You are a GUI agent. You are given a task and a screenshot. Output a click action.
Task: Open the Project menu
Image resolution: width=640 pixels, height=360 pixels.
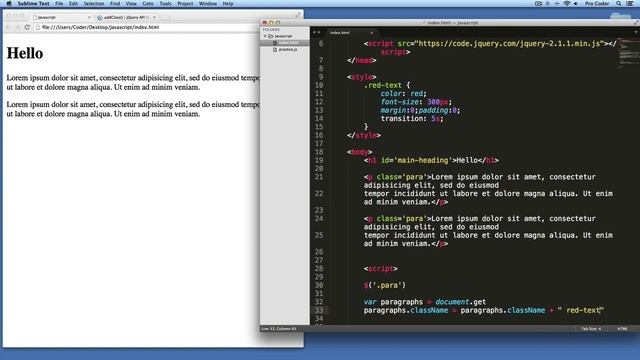pos(185,3)
